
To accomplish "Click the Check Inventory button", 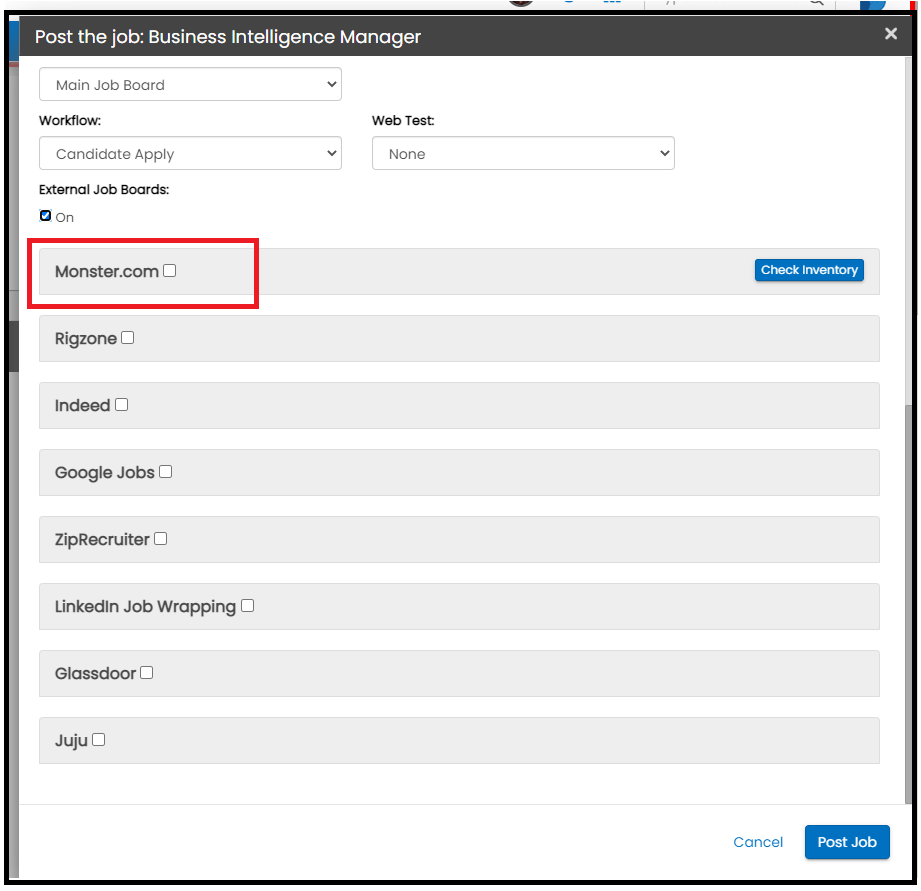I will (809, 270).
